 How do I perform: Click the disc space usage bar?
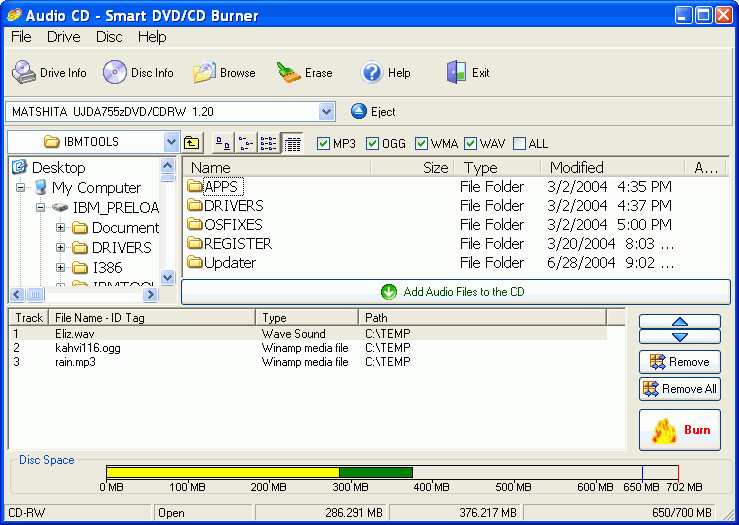tap(392, 472)
